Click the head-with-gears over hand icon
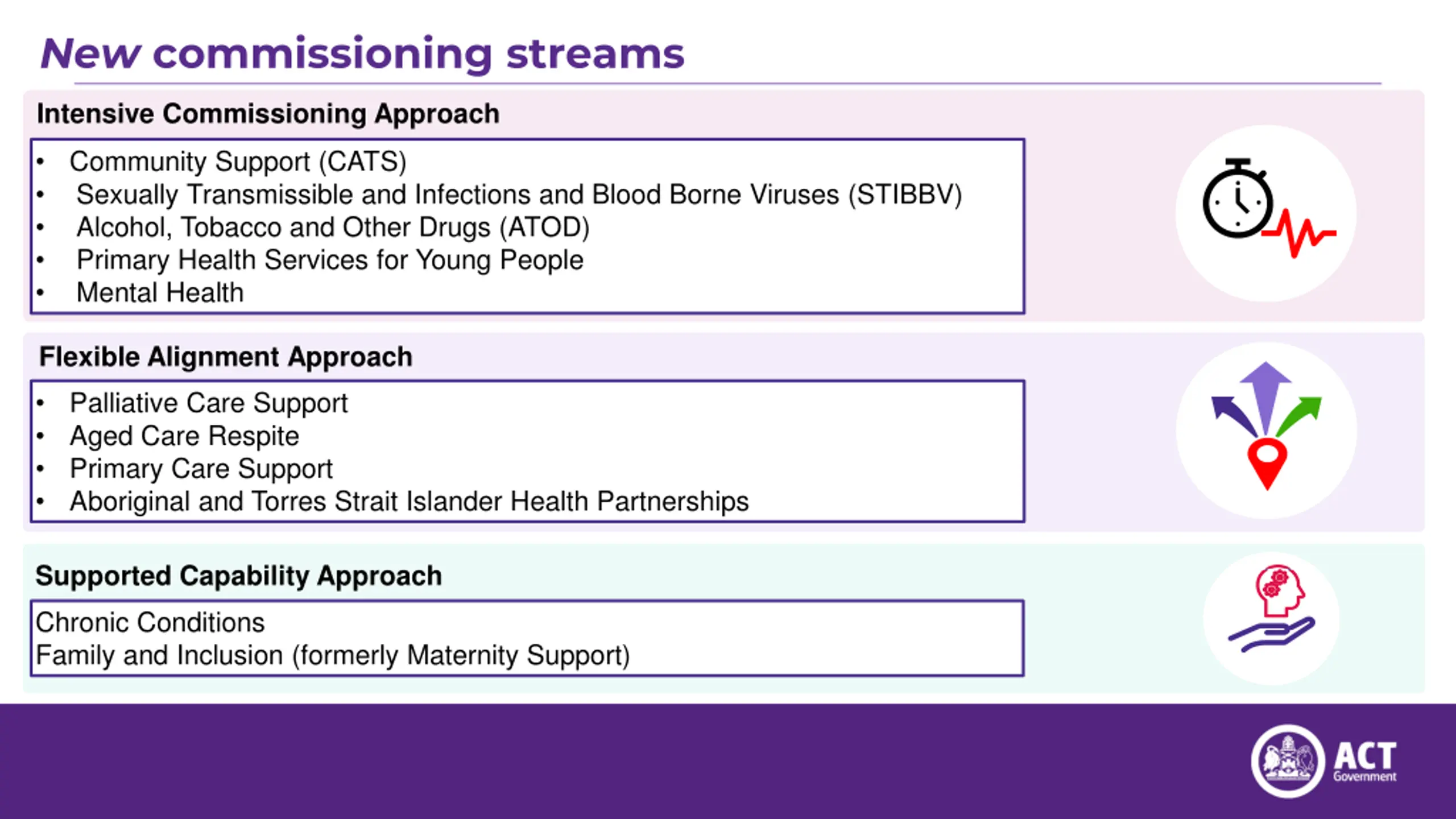 click(x=1272, y=609)
